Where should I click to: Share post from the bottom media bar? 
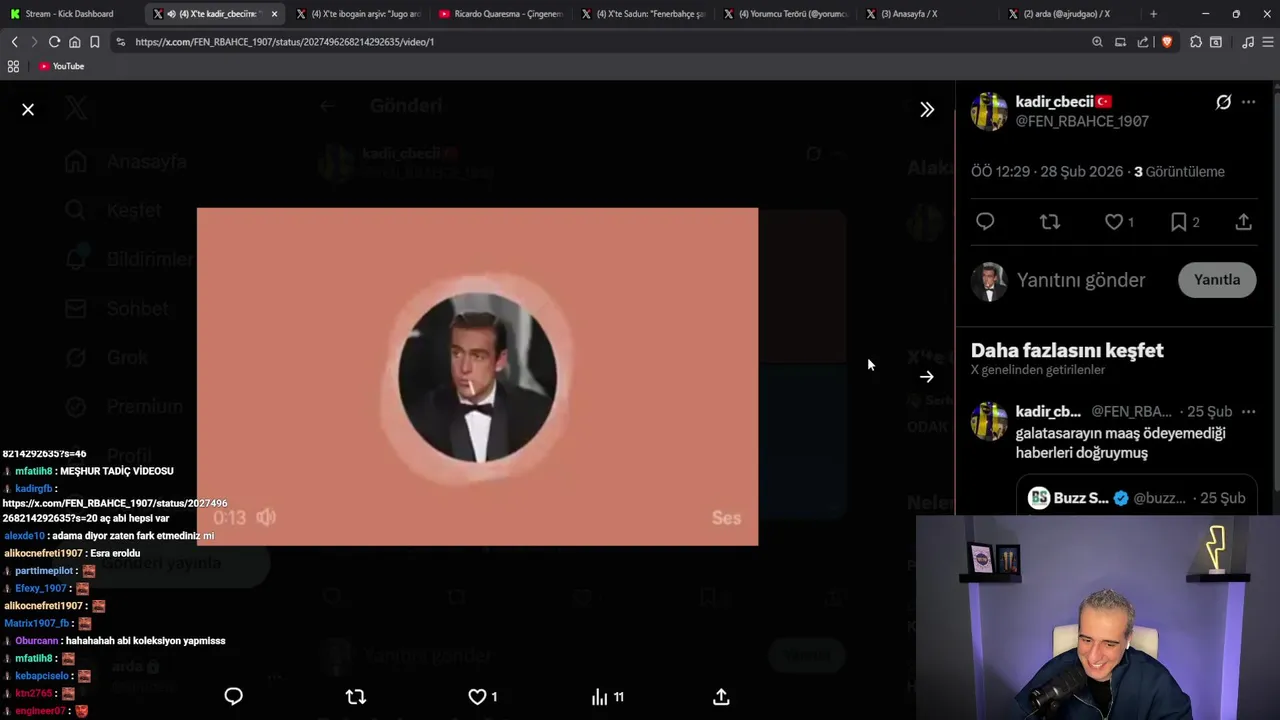tap(721, 696)
